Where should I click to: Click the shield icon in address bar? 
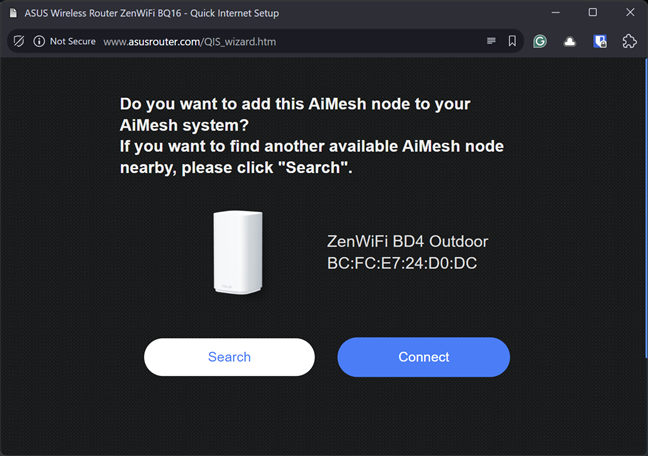pyautogui.click(x=18, y=41)
